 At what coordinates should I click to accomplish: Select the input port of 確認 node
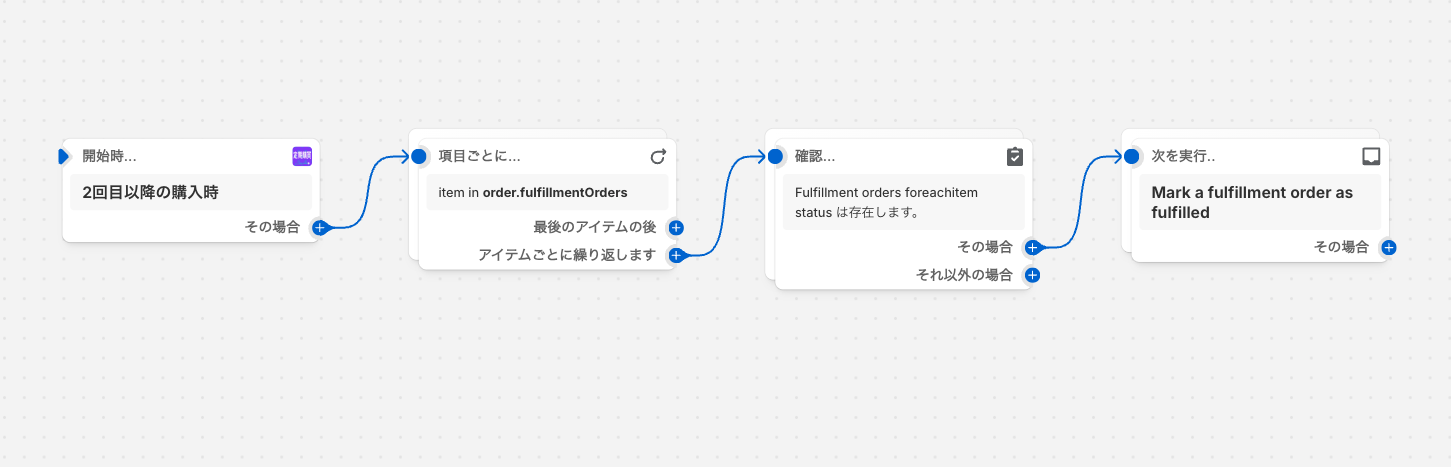tap(775, 156)
